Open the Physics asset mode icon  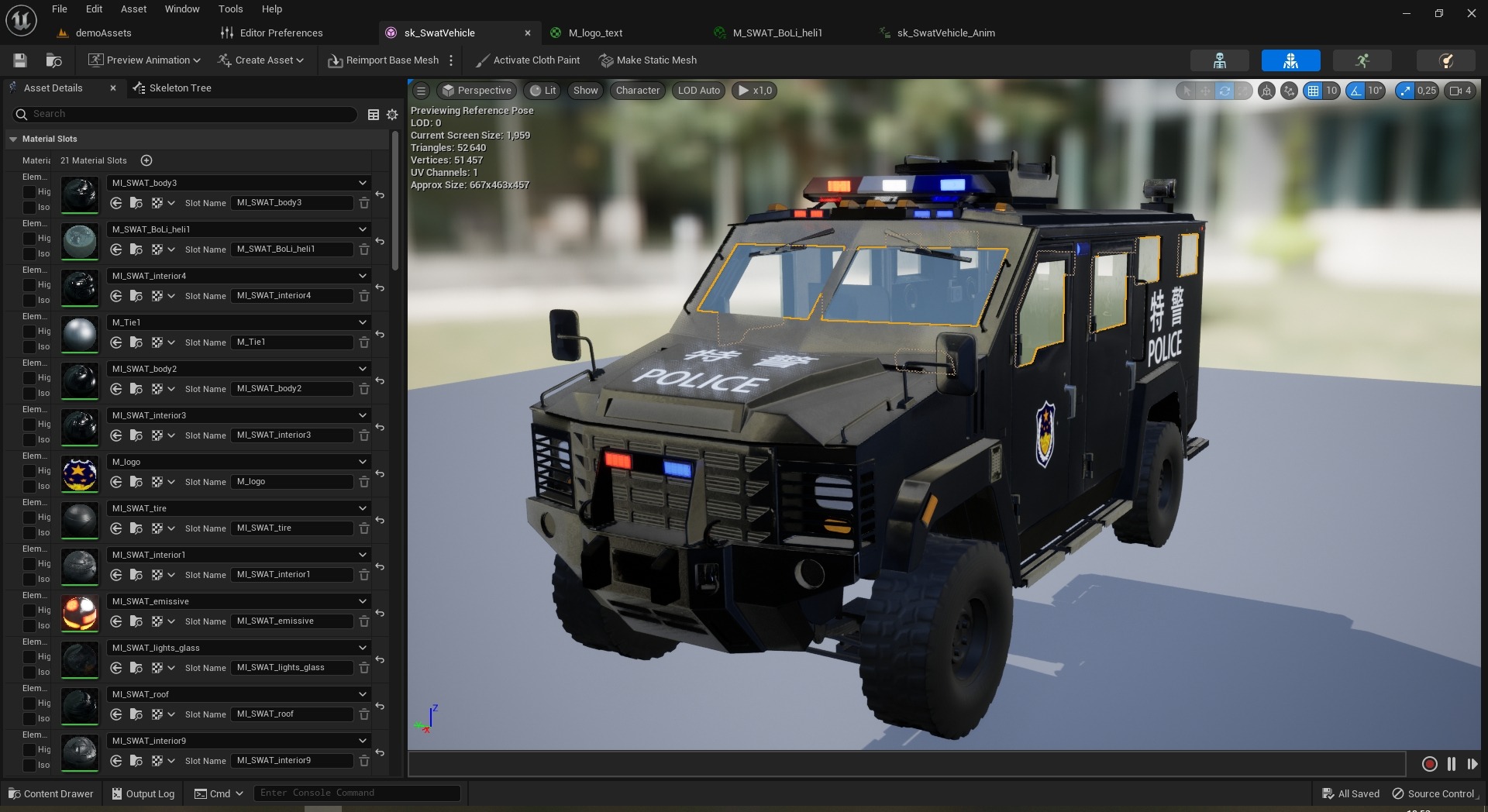(x=1445, y=60)
